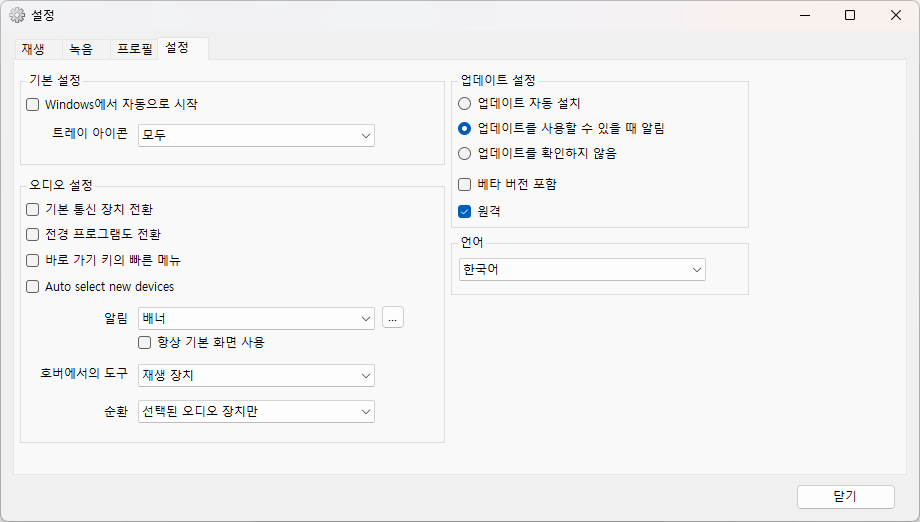Click the 닫기 button
This screenshot has width=920, height=522.
click(x=845, y=497)
